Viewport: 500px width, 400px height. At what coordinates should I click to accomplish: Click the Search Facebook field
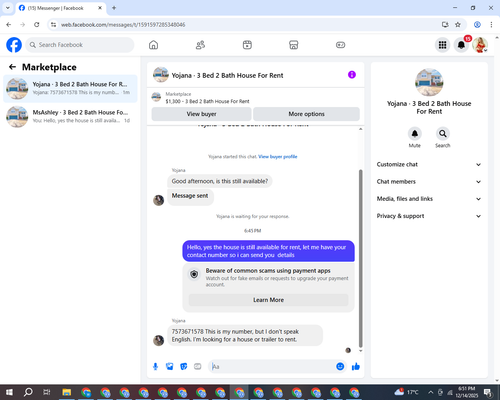[80, 45]
